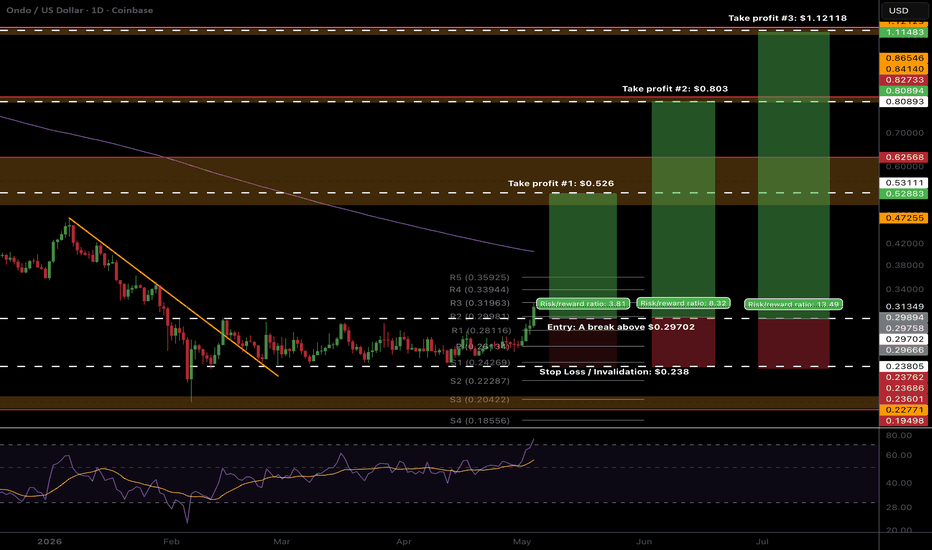Image resolution: width=932 pixels, height=550 pixels.
Task: Click the S3 (0.20422) pivot label
Action: [479, 400]
